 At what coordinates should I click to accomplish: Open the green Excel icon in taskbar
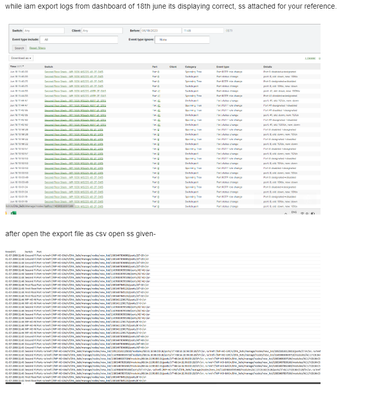14,213
